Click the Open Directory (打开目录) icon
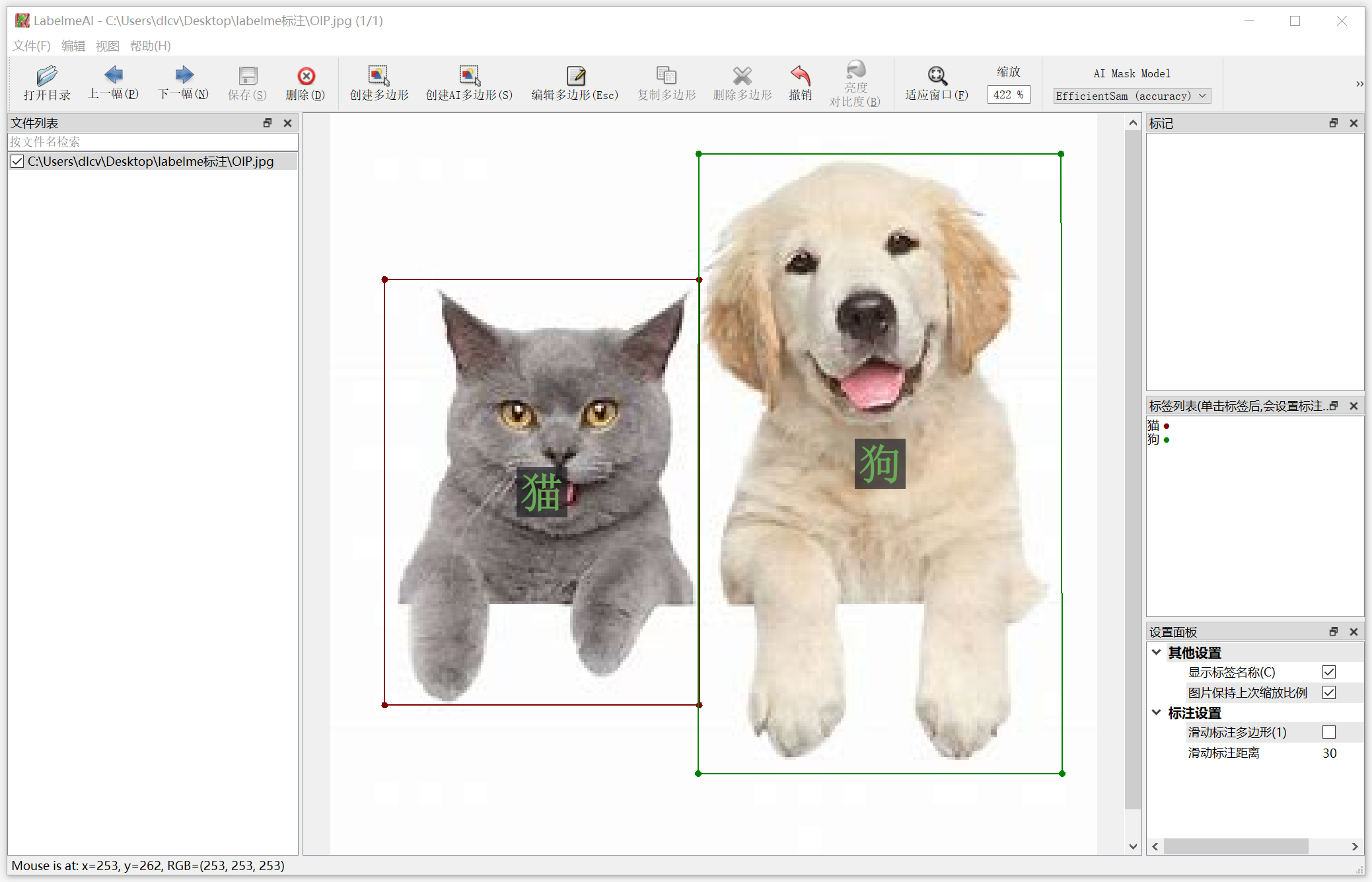Viewport: 1372px width, 882px height. coord(46,76)
